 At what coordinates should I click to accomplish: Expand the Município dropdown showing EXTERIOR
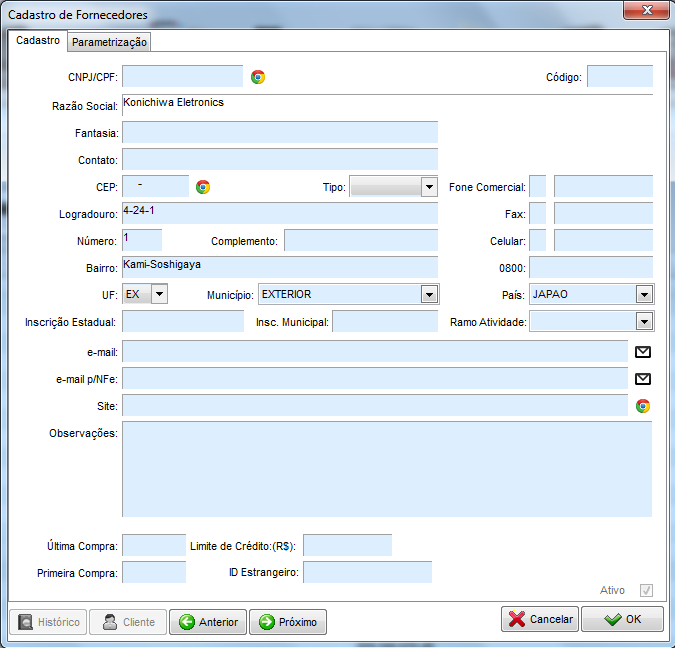(429, 294)
